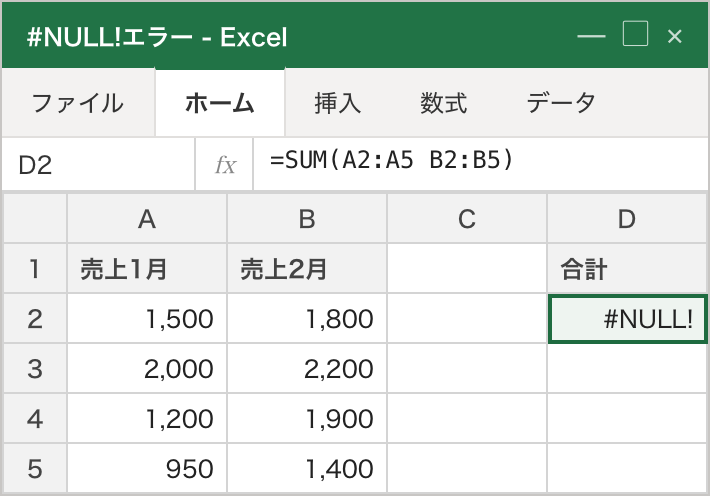The height and width of the screenshot is (496, 710).
Task: Click the #NULL! error cell
Action: tap(627, 318)
